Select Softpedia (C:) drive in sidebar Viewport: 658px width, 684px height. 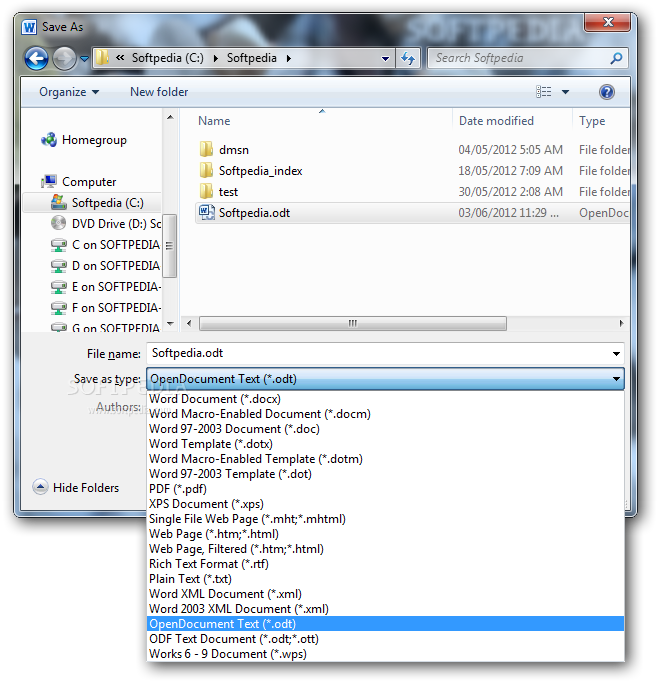pyautogui.click(x=92, y=203)
